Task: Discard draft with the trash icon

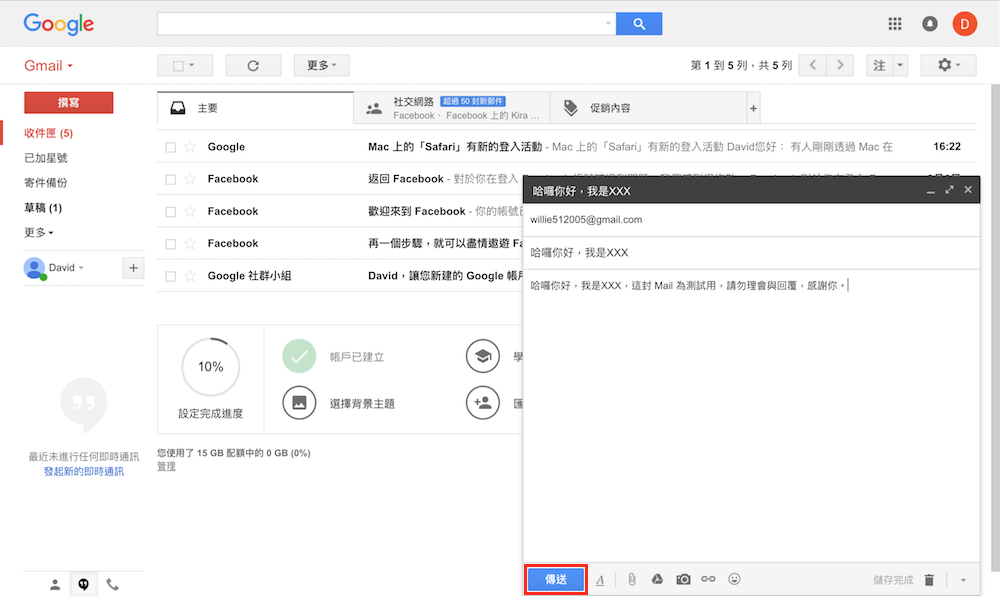Action: tap(929, 579)
